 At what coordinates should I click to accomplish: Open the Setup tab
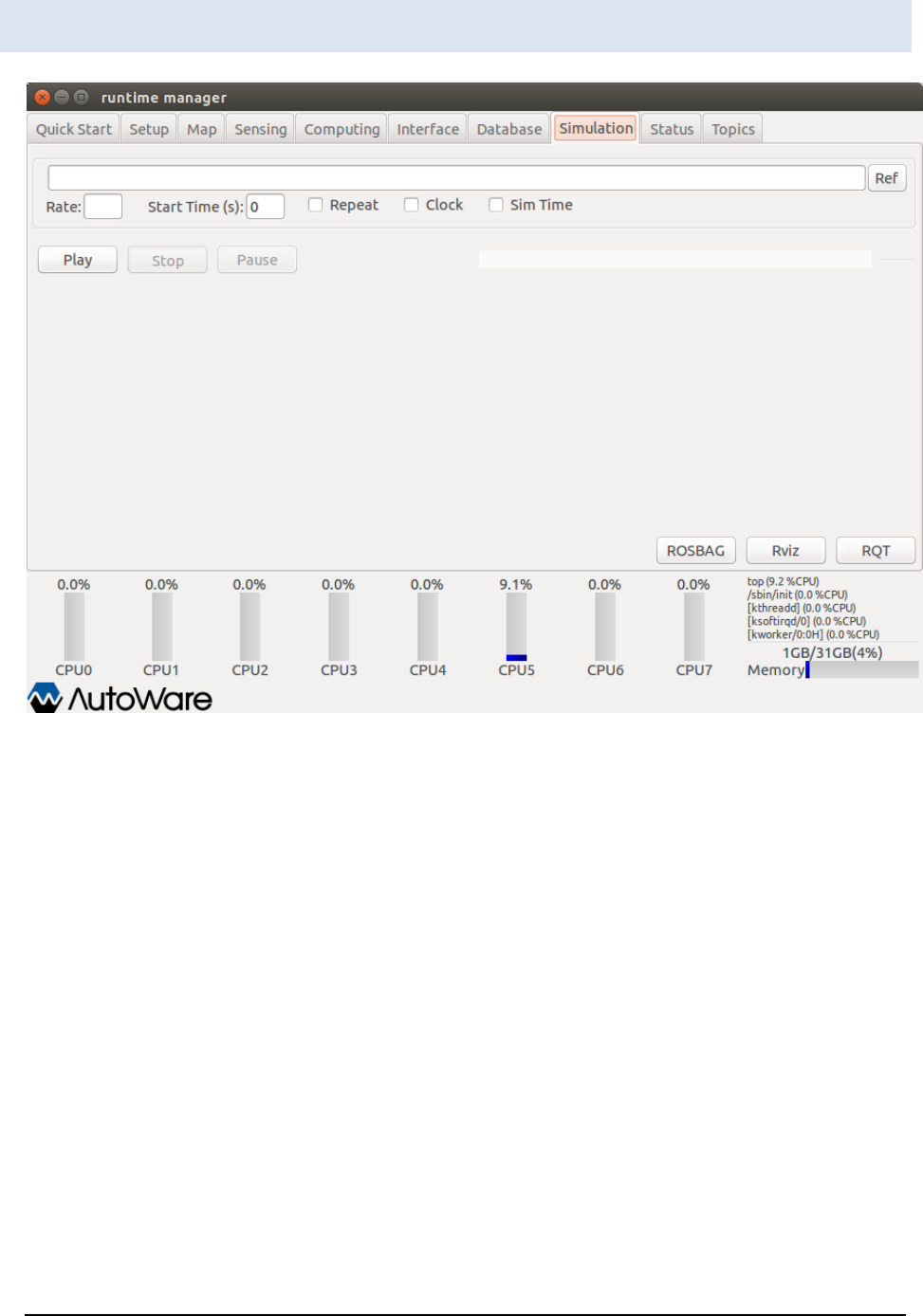point(149,129)
